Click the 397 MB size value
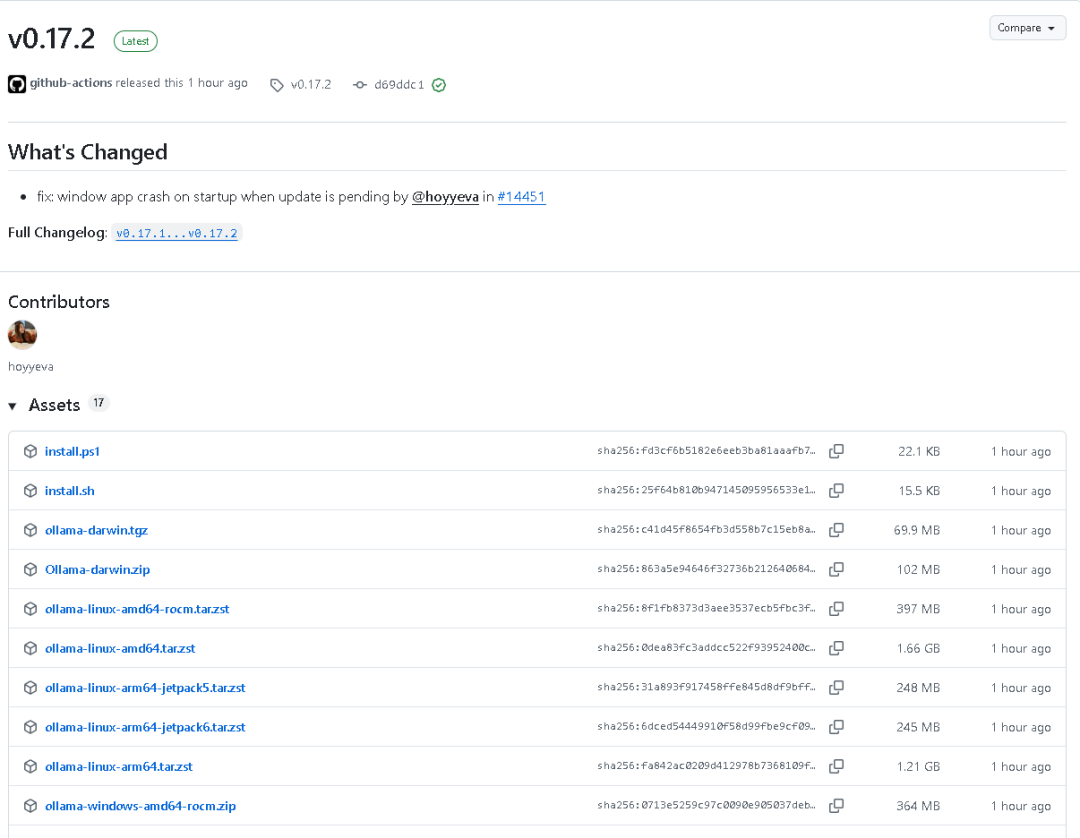 918,609
